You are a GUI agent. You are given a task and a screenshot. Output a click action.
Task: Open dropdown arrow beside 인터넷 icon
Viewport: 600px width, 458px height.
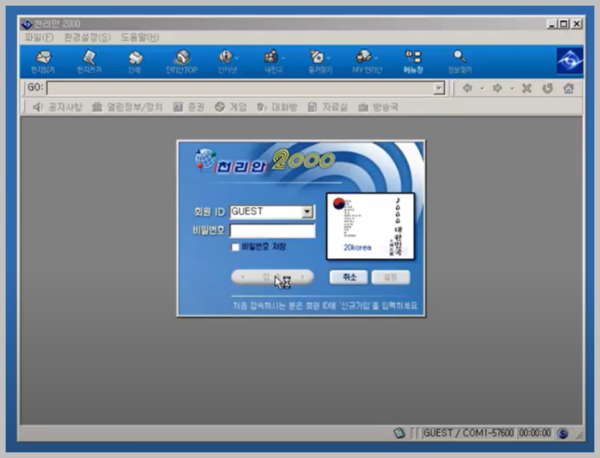pos(237,58)
